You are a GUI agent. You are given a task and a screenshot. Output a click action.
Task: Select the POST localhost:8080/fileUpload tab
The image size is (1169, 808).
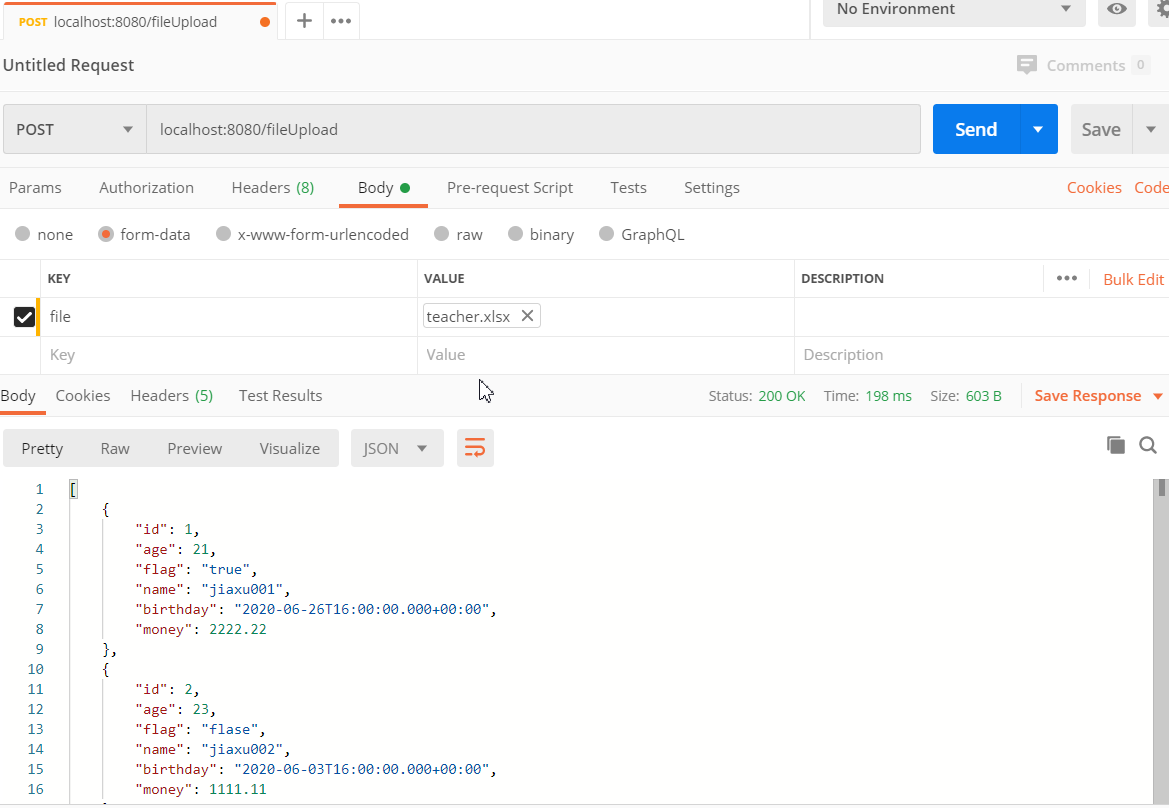click(x=140, y=22)
